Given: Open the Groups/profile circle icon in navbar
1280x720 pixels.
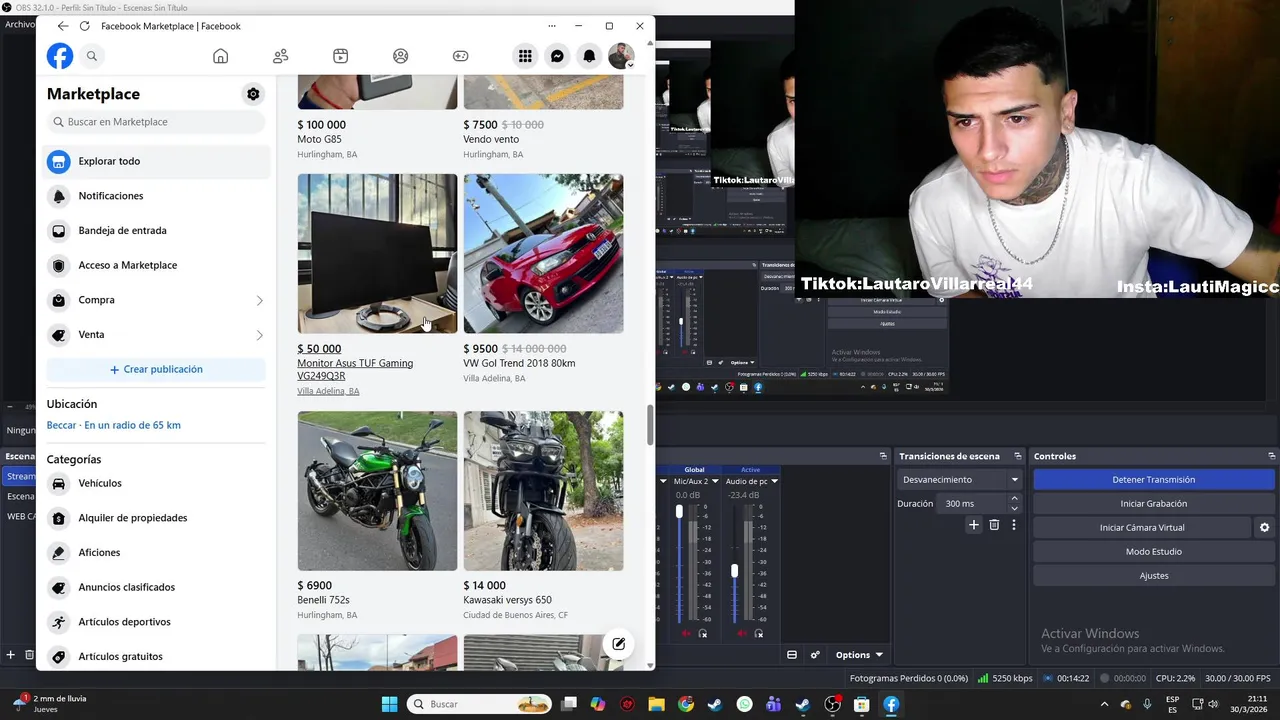Looking at the screenshot, I should point(401,56).
